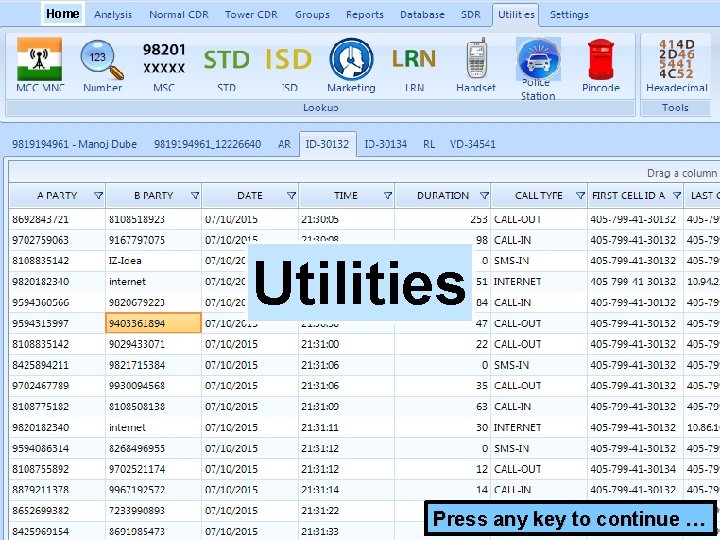Open the MCC MNC lookup tool
Screen dimensions: 720x540
coord(40,64)
